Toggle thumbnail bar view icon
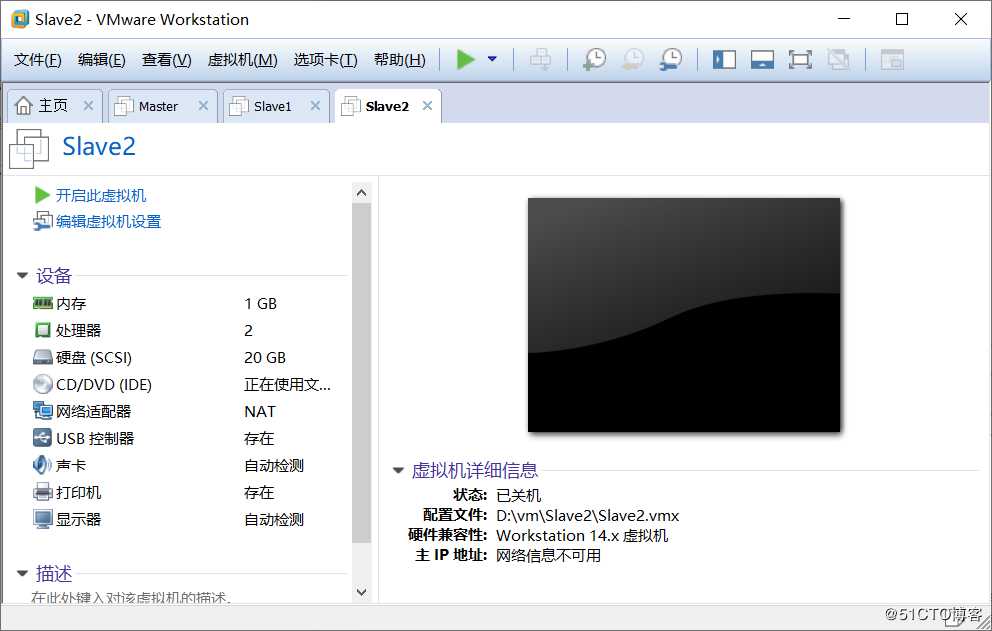992x631 pixels. point(762,59)
